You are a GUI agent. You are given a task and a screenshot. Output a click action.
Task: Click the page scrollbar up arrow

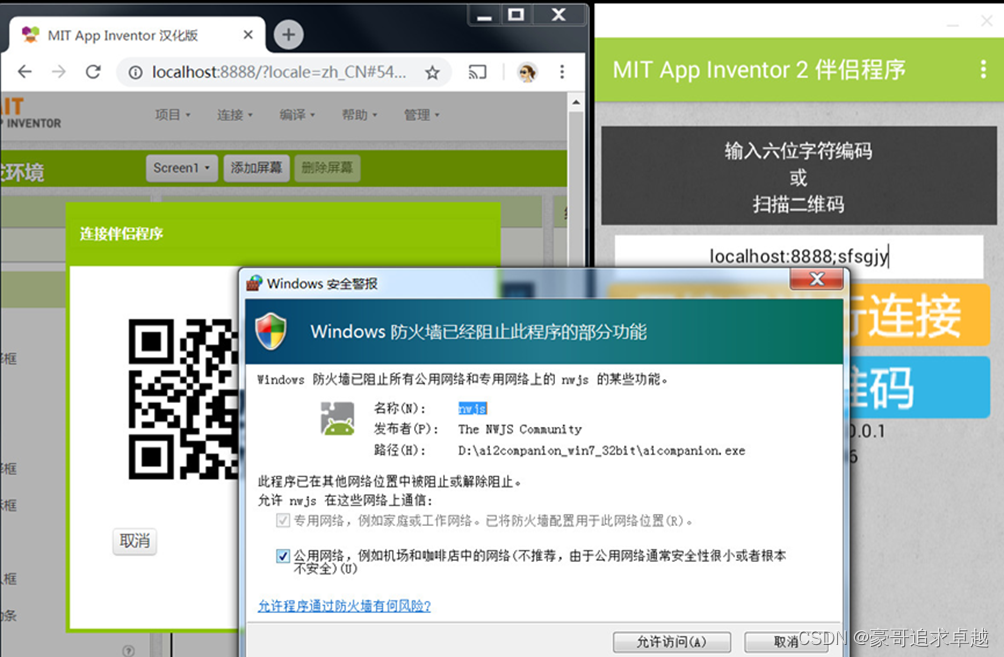[576, 102]
